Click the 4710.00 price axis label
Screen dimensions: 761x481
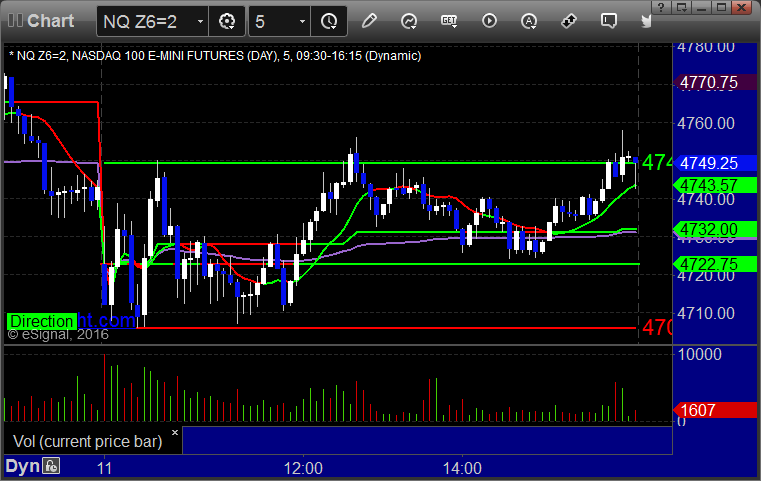(706, 314)
